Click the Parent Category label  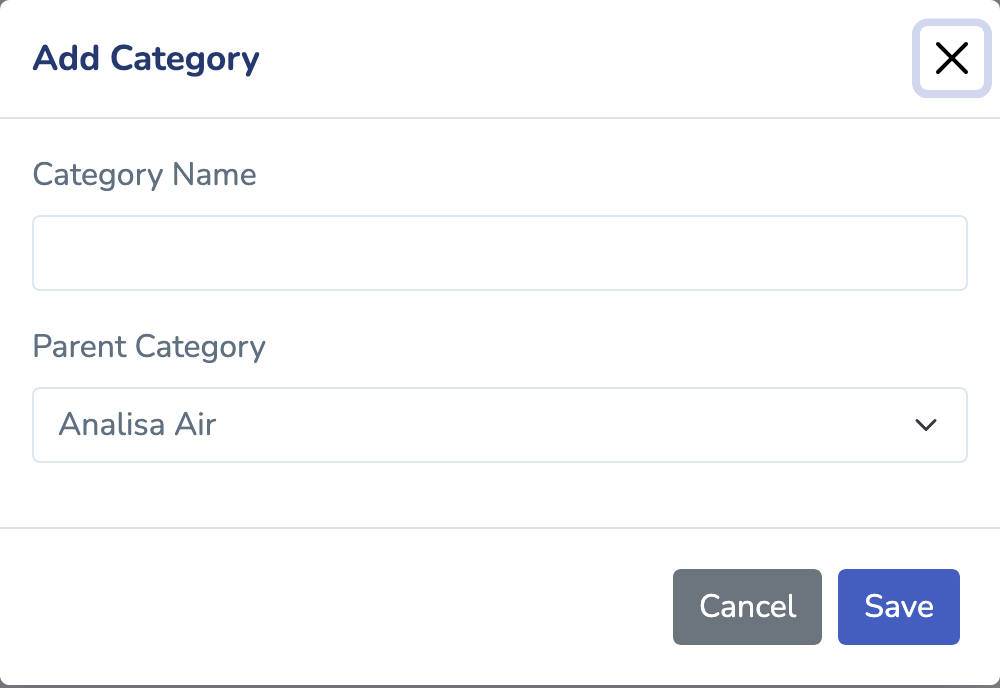coord(149,347)
